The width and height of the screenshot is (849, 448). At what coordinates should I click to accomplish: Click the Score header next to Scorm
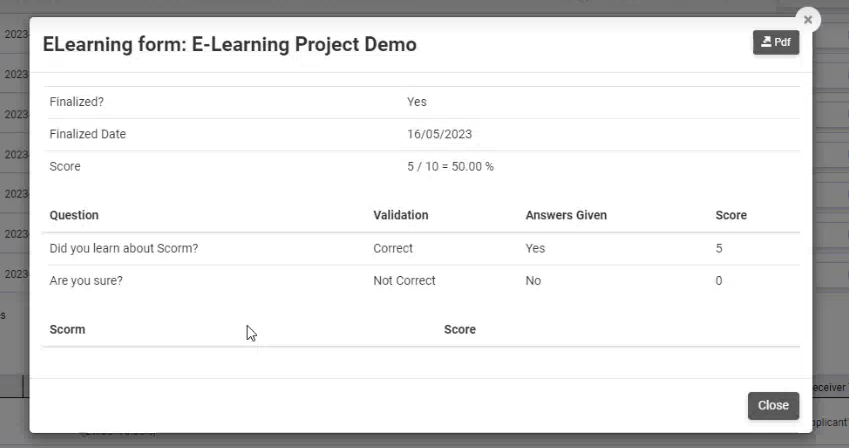(460, 329)
